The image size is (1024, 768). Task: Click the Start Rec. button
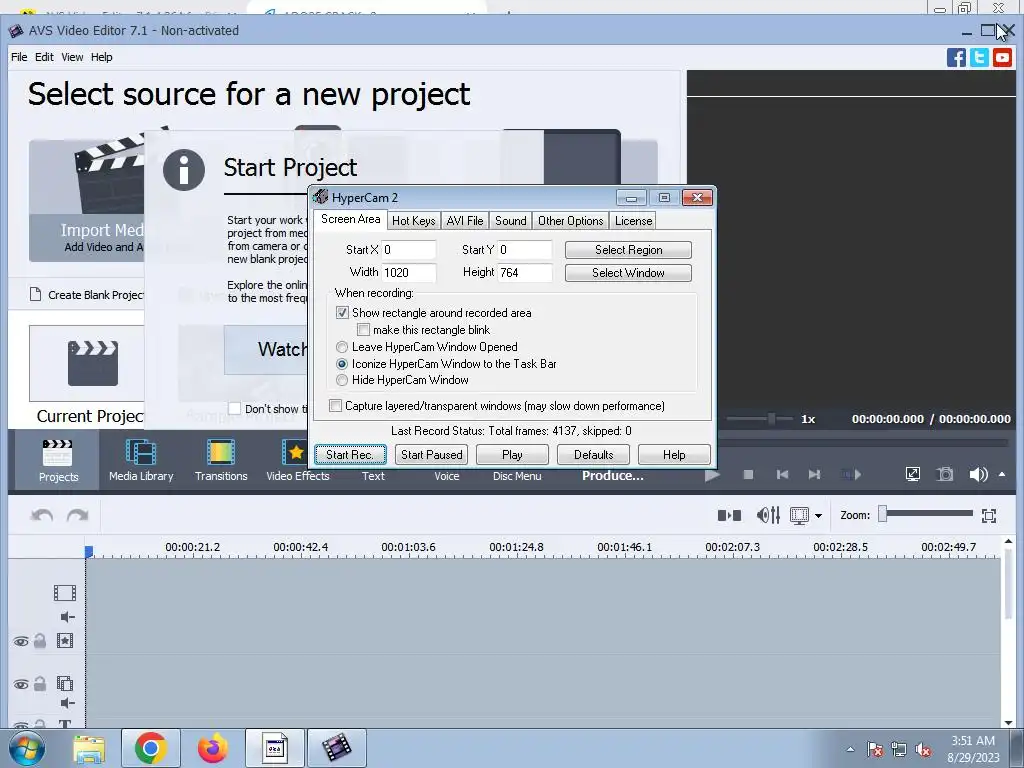coord(350,455)
